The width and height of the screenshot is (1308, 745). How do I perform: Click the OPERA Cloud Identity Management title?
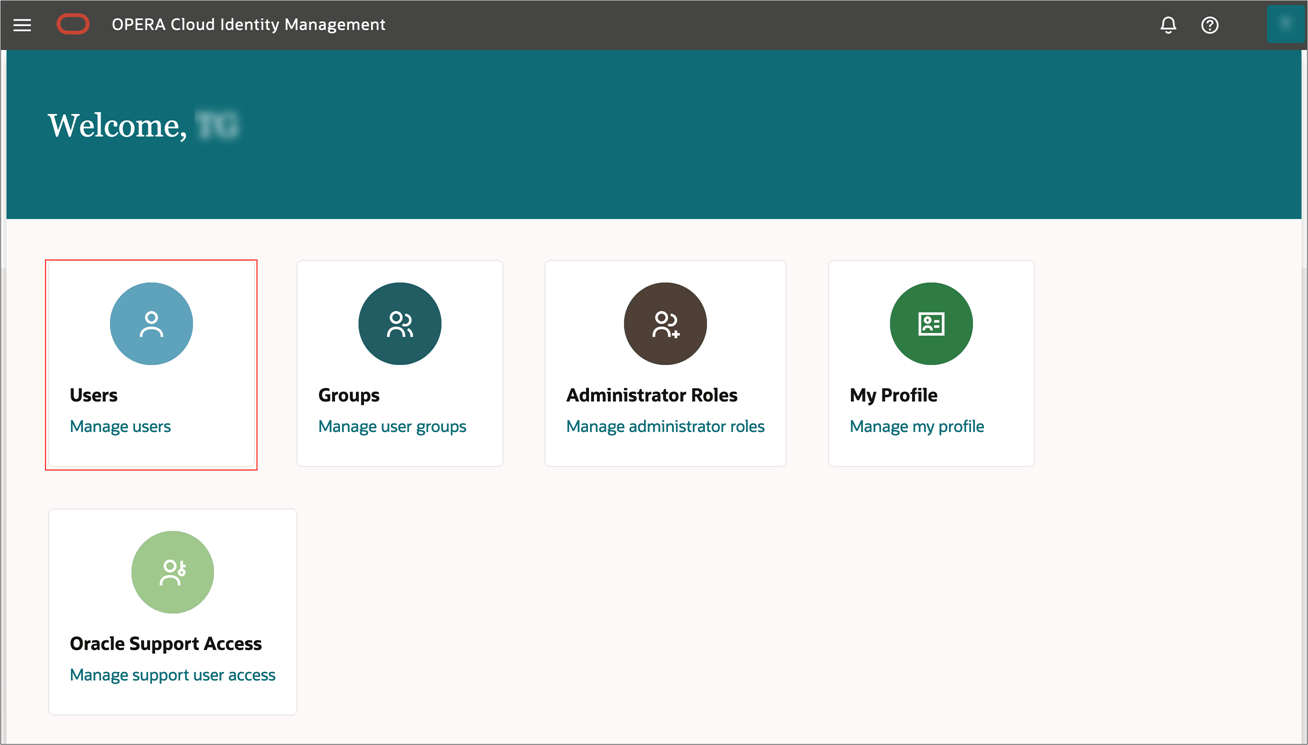click(x=249, y=25)
